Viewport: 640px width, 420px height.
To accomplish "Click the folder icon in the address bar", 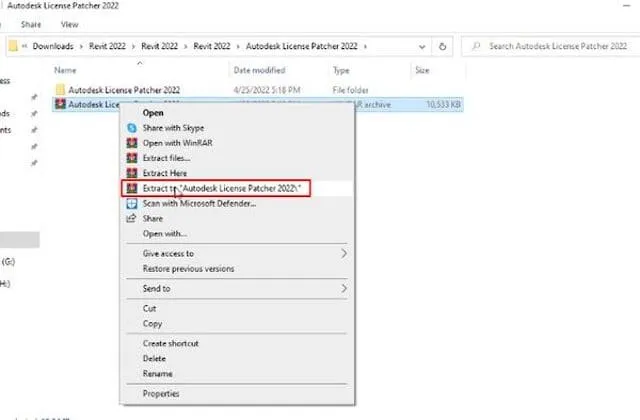I will pos(13,46).
